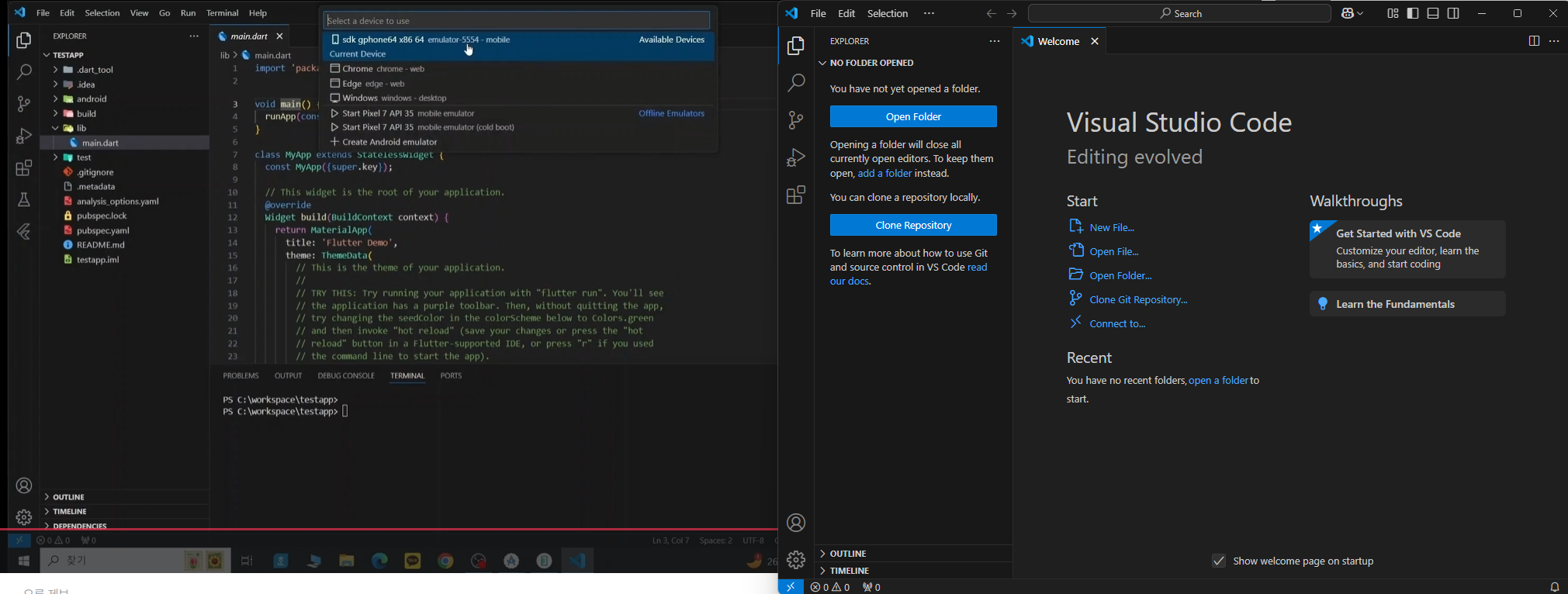Open File Explorer from the taskbar

347,561
